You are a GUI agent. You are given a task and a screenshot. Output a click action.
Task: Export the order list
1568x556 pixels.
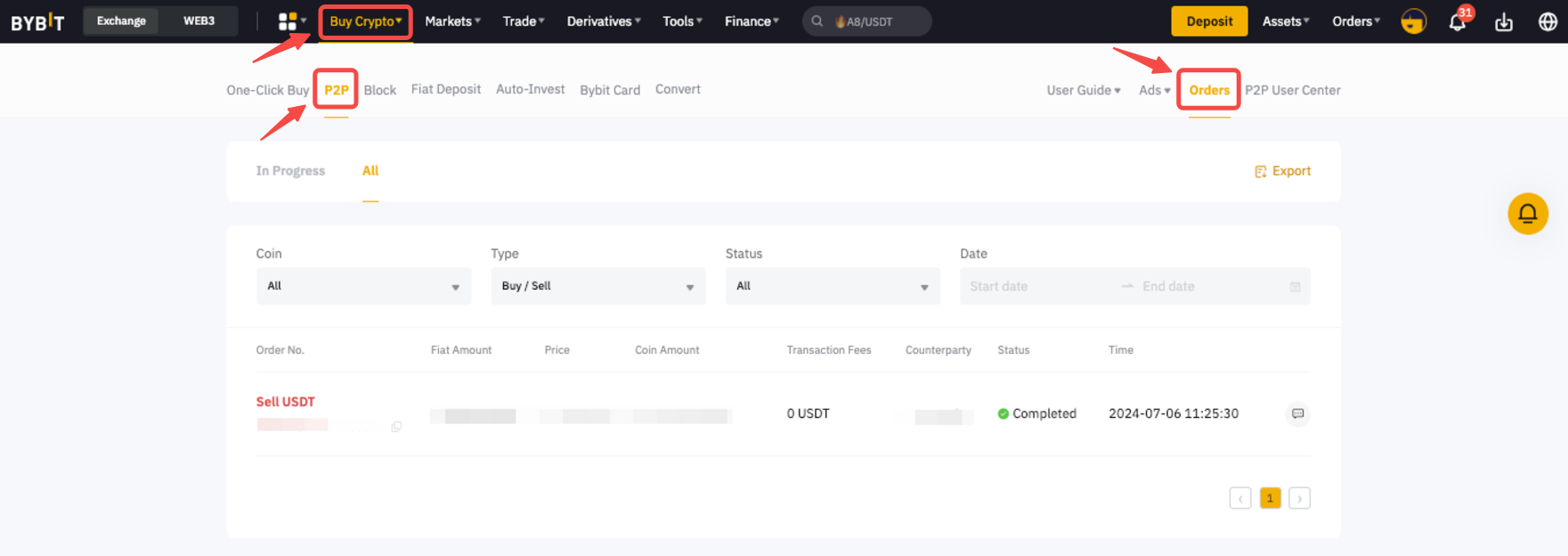[x=1282, y=171]
